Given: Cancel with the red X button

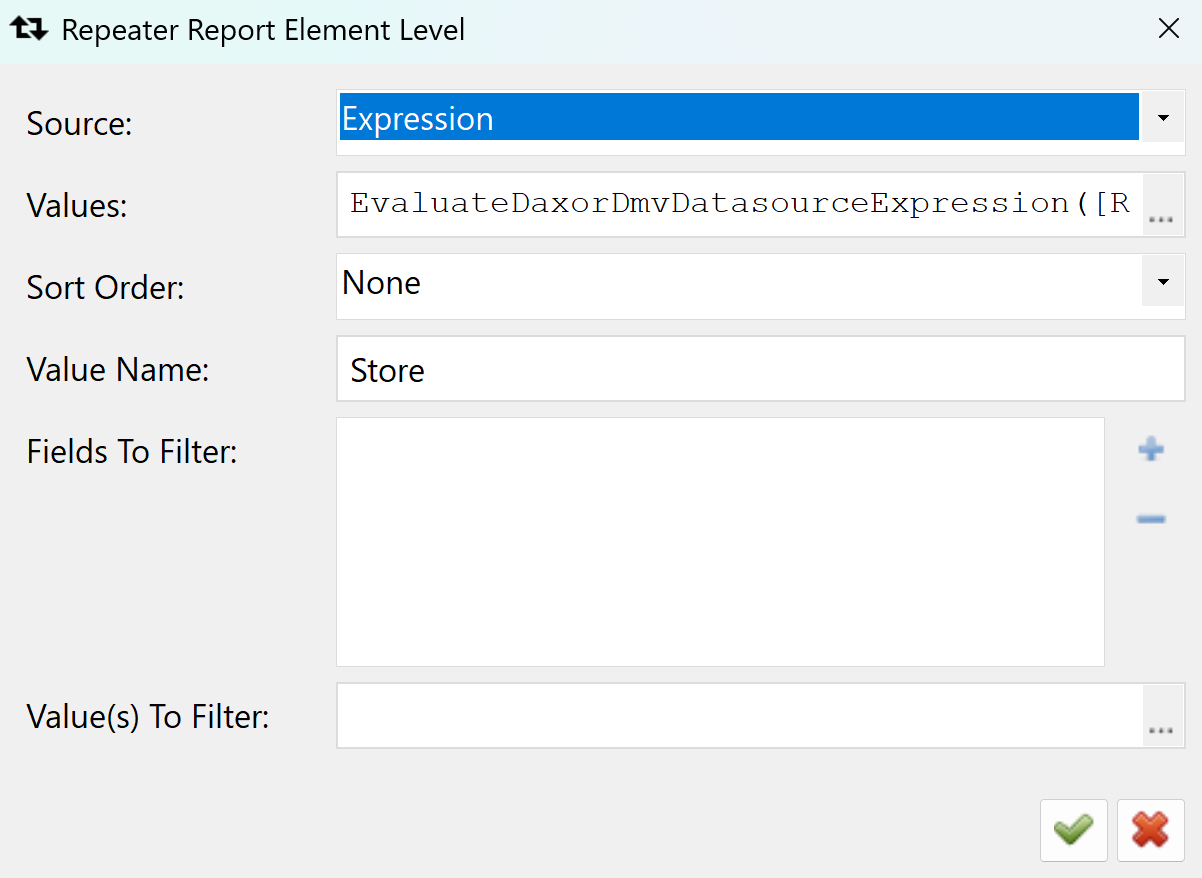Looking at the screenshot, I should [1150, 830].
